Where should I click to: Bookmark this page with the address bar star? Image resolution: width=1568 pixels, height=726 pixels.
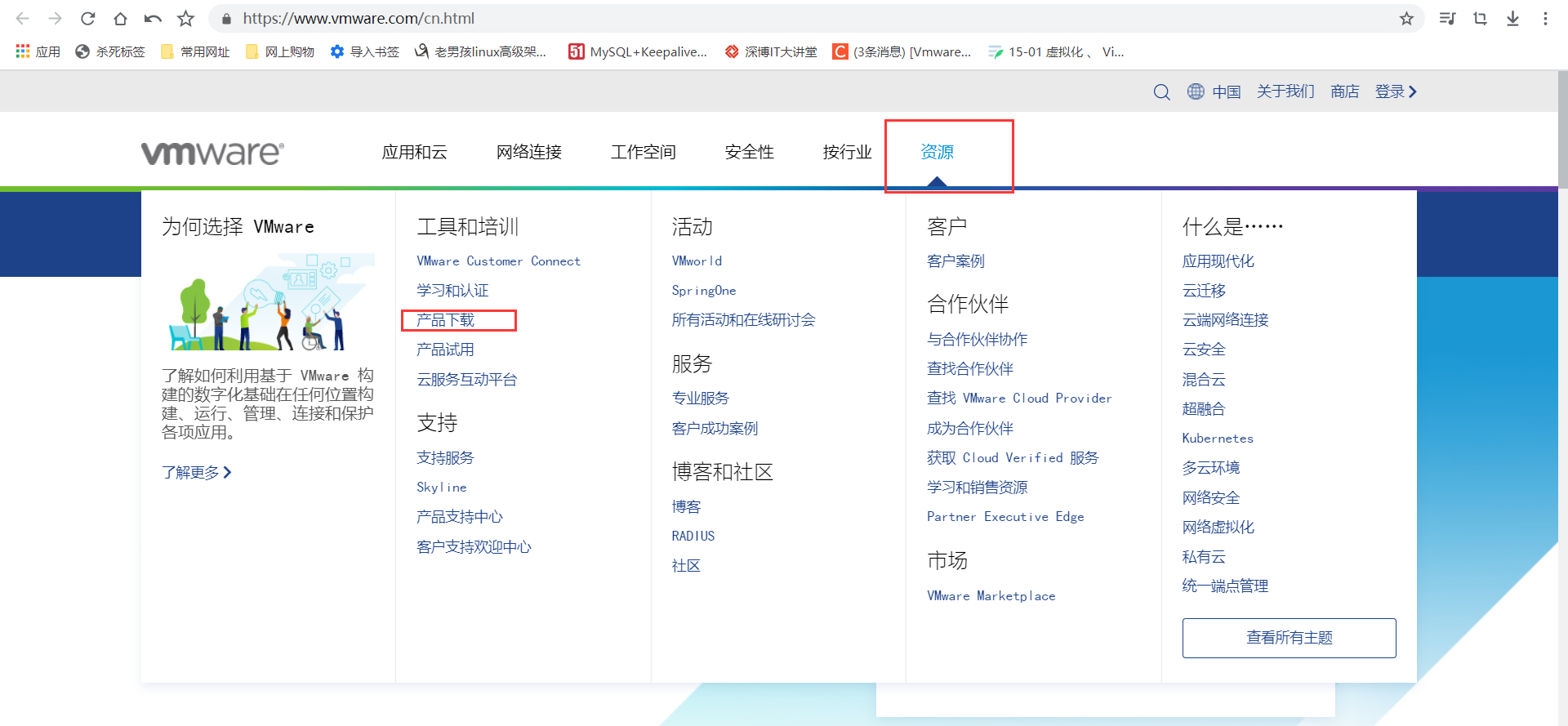tap(1406, 18)
